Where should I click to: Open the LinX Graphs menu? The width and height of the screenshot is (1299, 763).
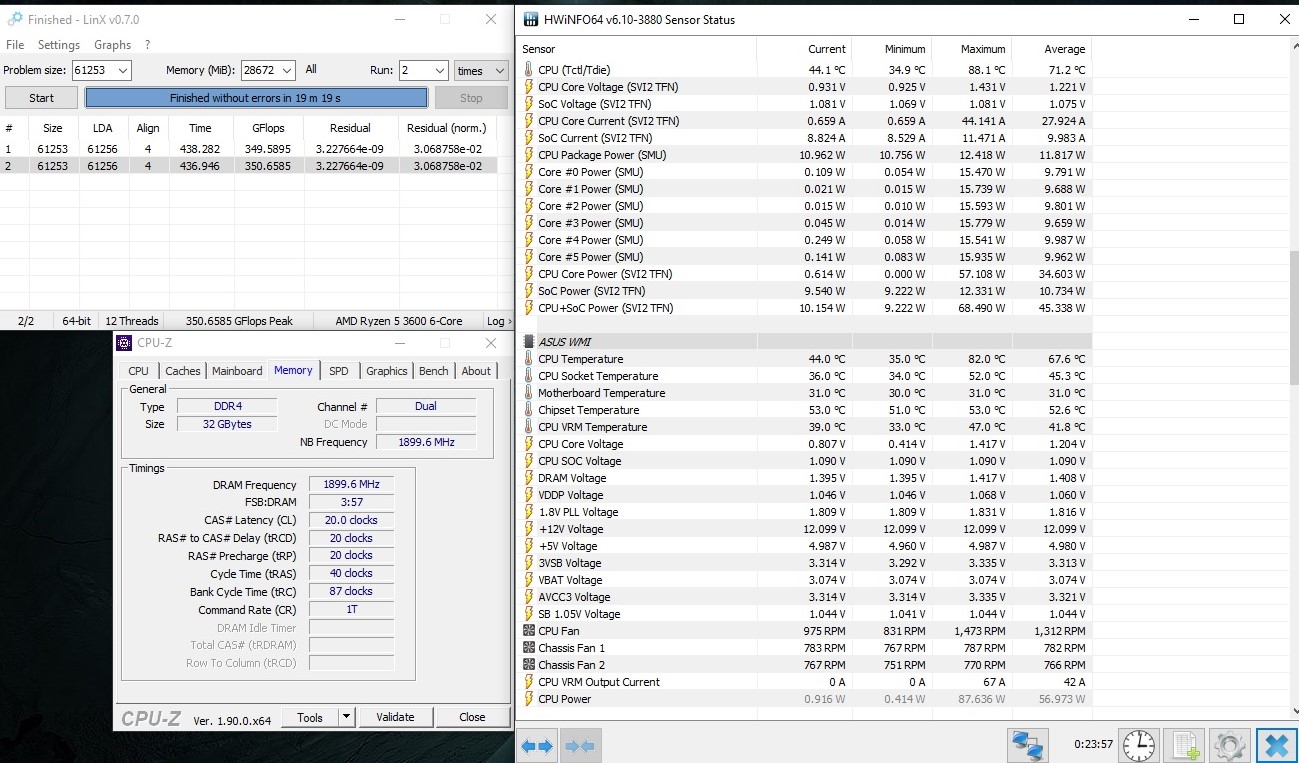(113, 45)
